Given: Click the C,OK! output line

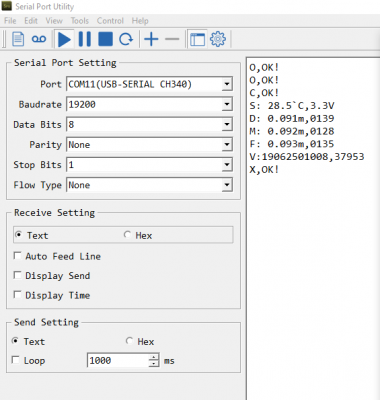Looking at the screenshot, I should [x=264, y=93].
